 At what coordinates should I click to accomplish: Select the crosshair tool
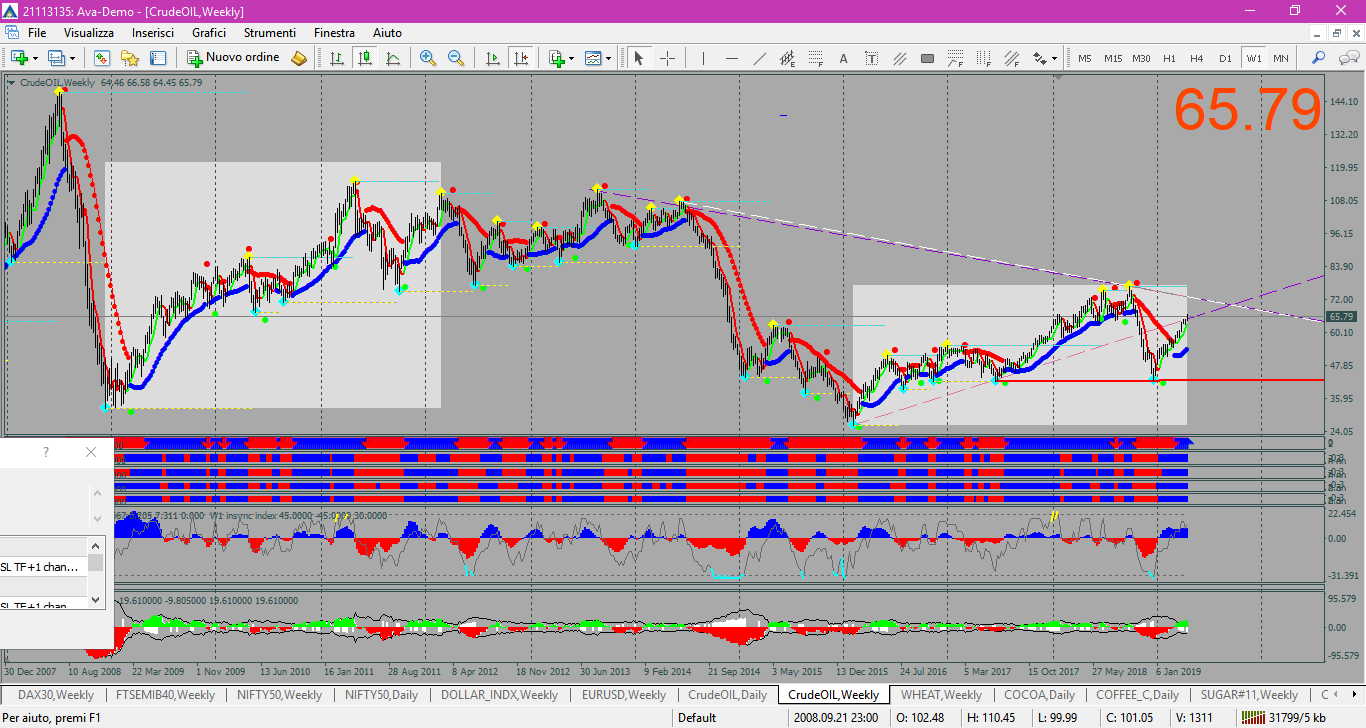(x=667, y=58)
